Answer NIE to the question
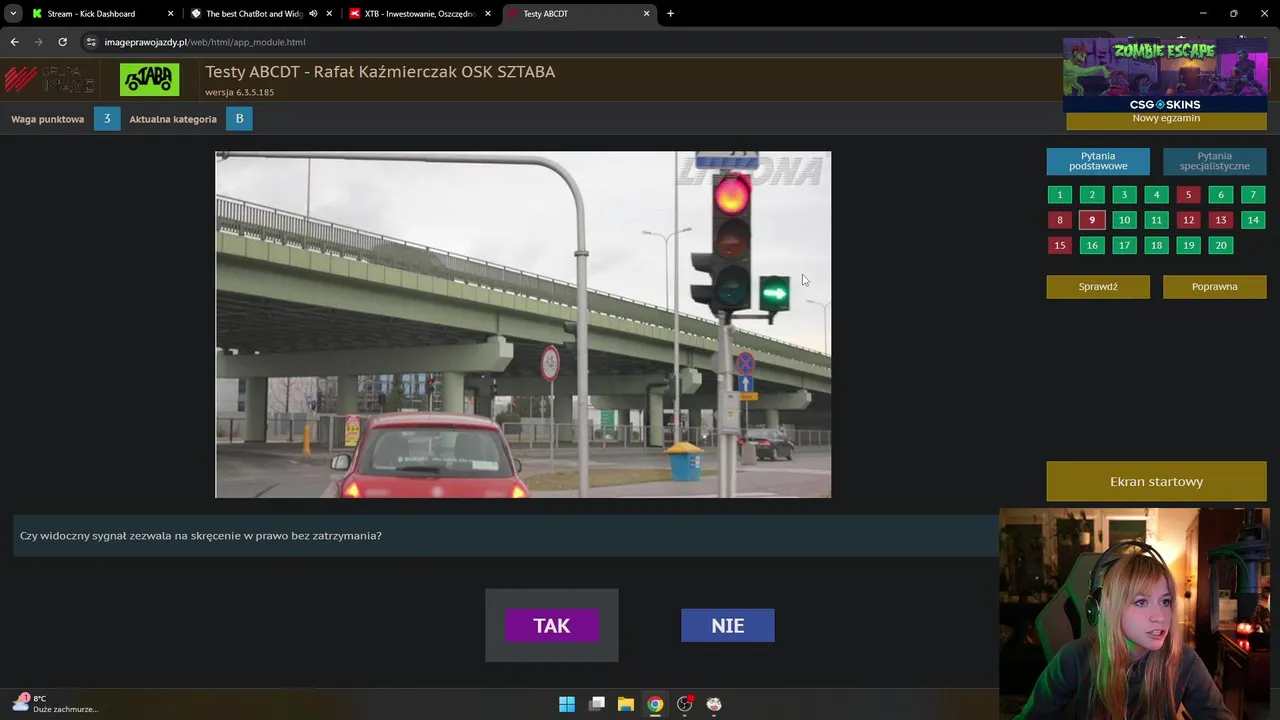This screenshot has height=720, width=1280. click(x=727, y=625)
